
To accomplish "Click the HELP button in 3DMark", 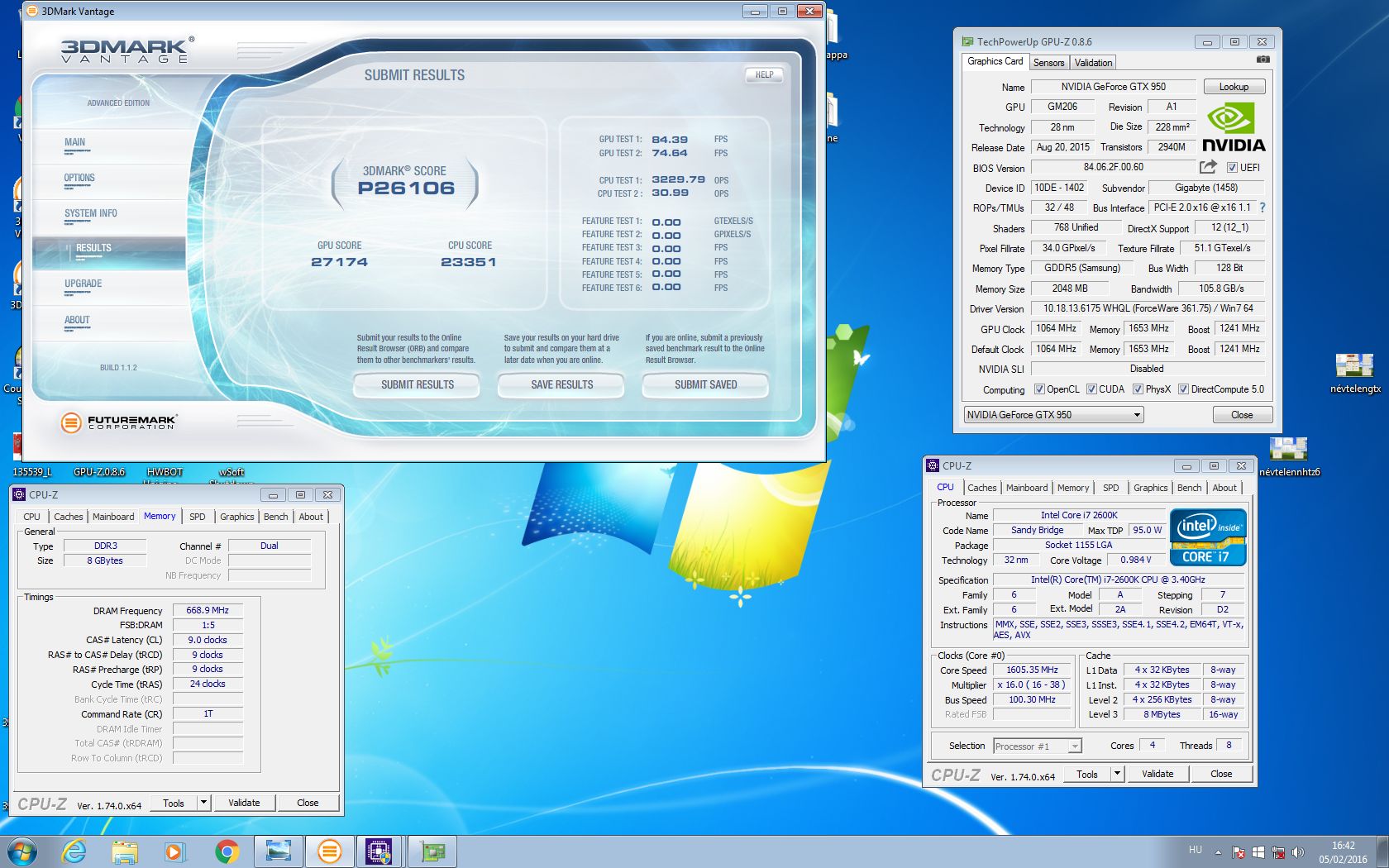I will click(764, 74).
